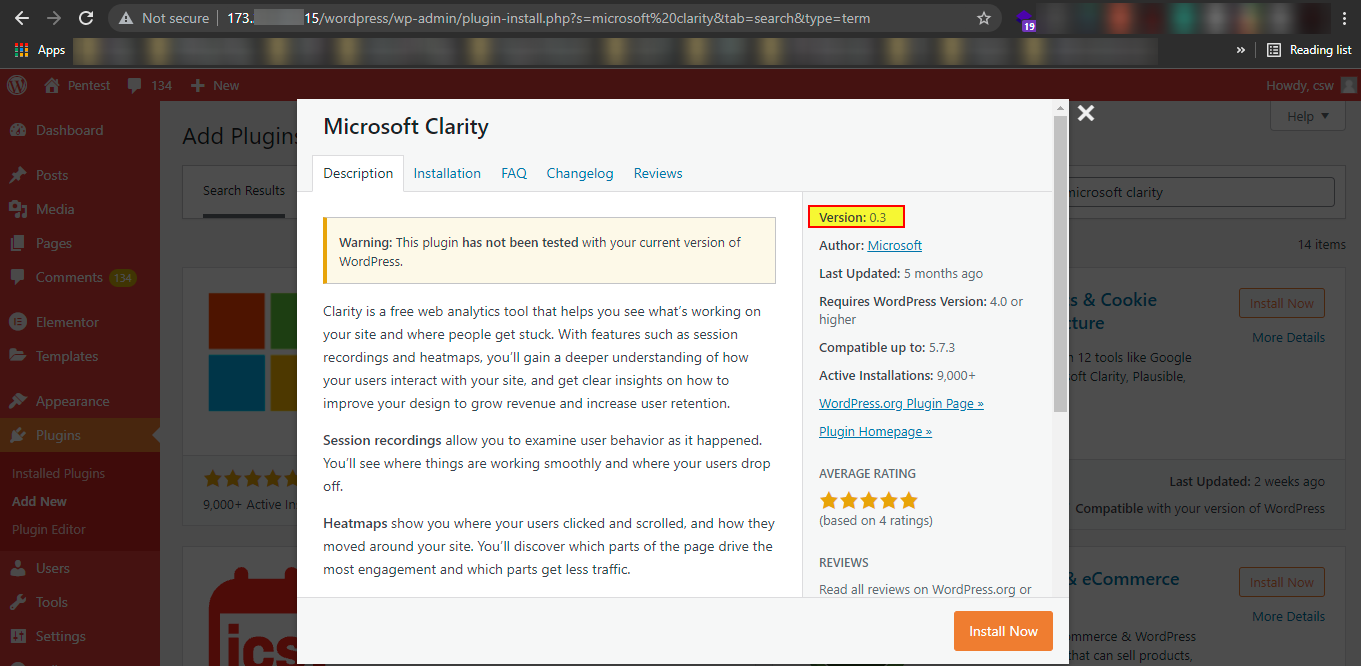Click the dialog vertical scrollbar
This screenshot has width=1361, height=666.
[1061, 263]
